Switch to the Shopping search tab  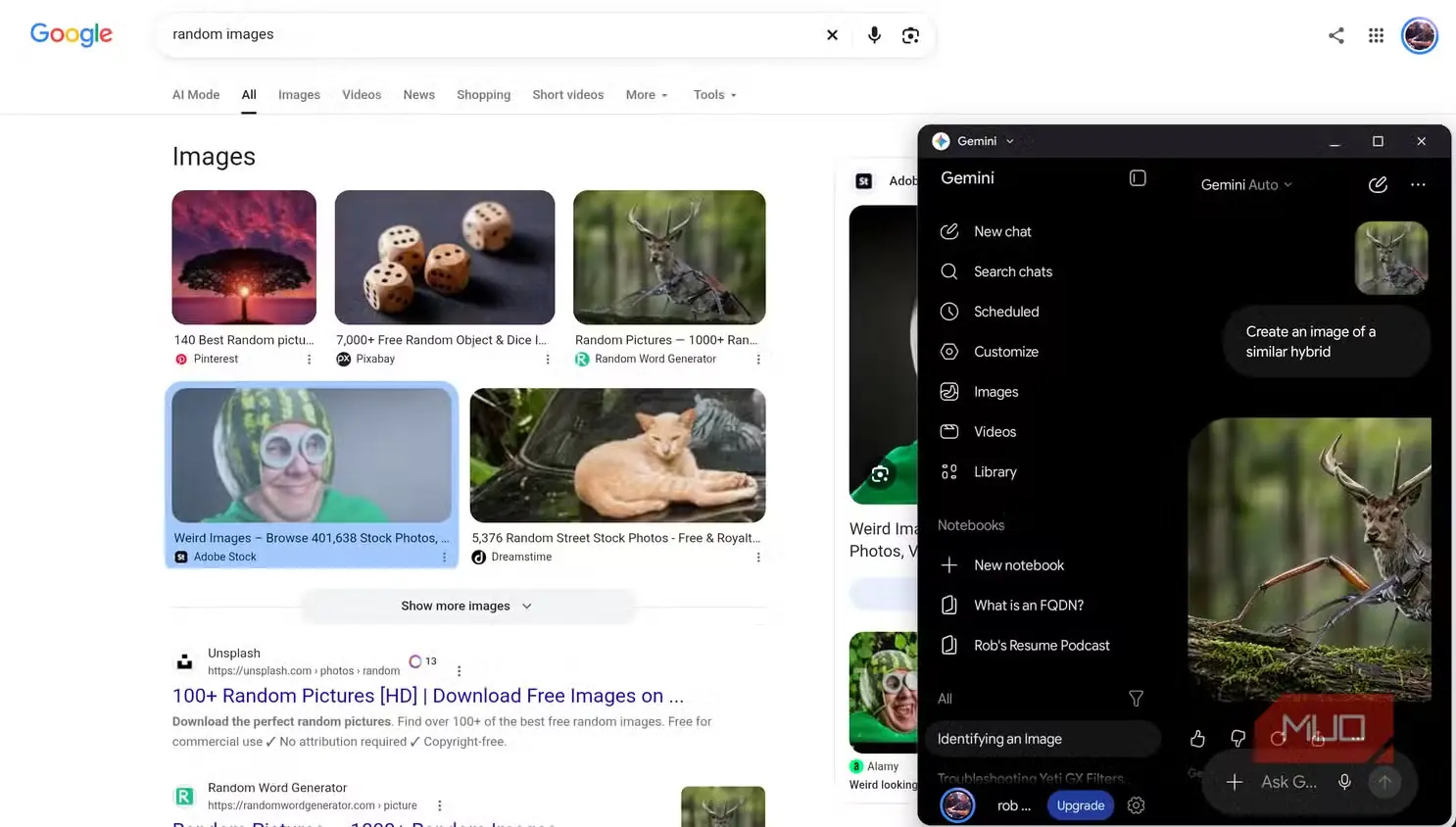click(x=483, y=95)
